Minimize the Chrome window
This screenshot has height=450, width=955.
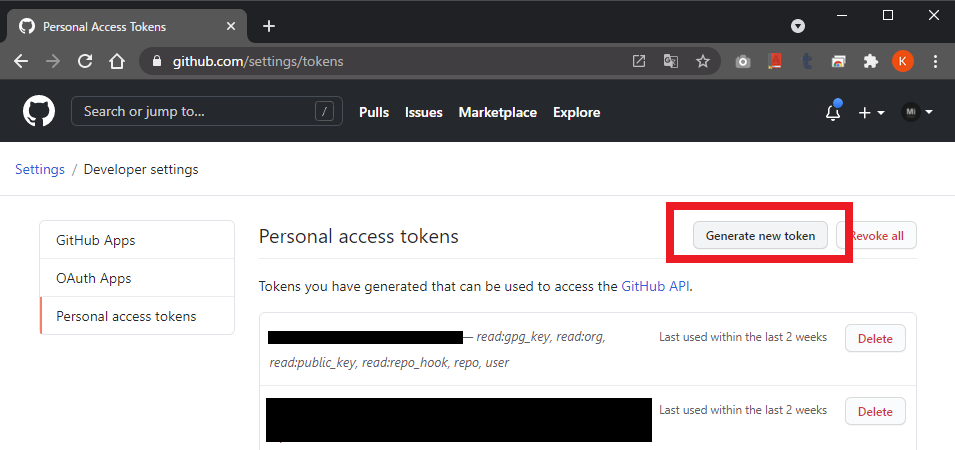tap(843, 16)
